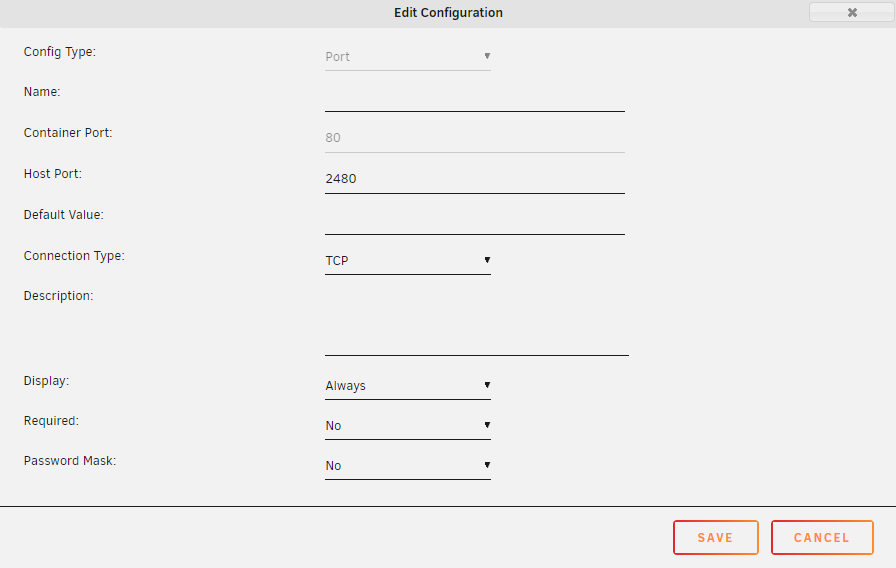Expand the Connection Type TCP dropdown
The height and width of the screenshot is (568, 896).
point(408,261)
